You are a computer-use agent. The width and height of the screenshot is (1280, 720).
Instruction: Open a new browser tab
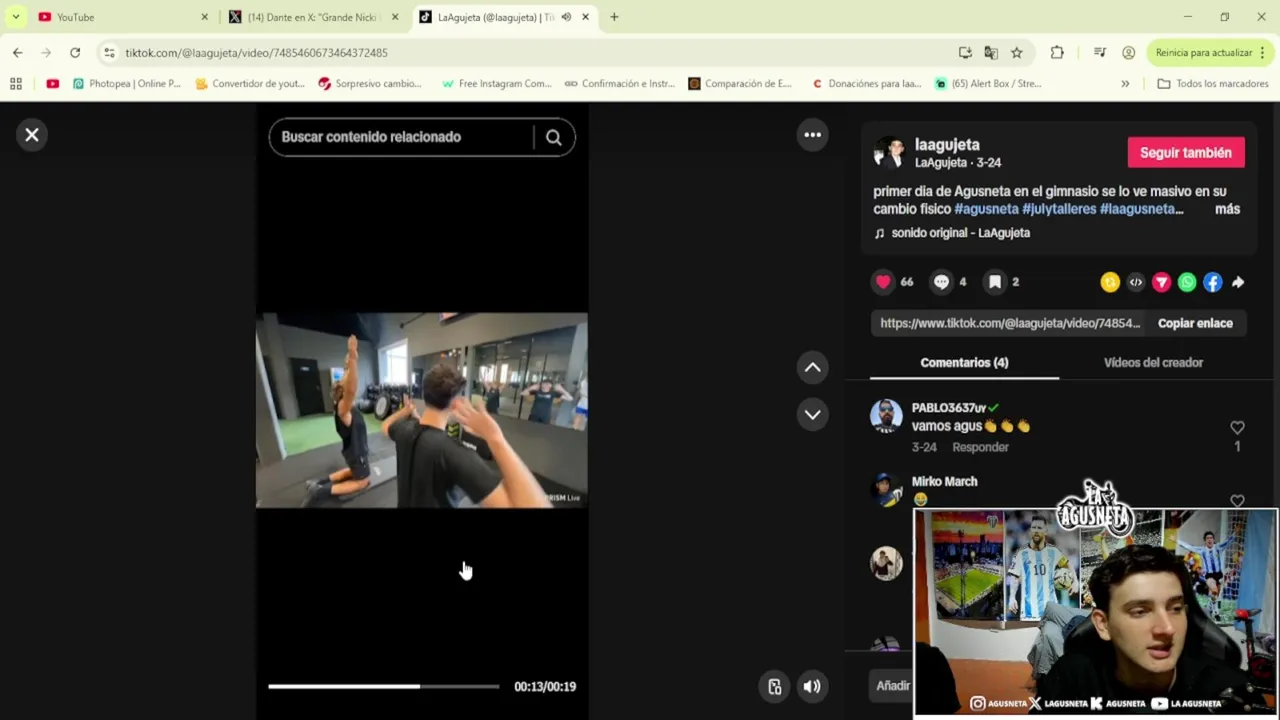pos(614,17)
